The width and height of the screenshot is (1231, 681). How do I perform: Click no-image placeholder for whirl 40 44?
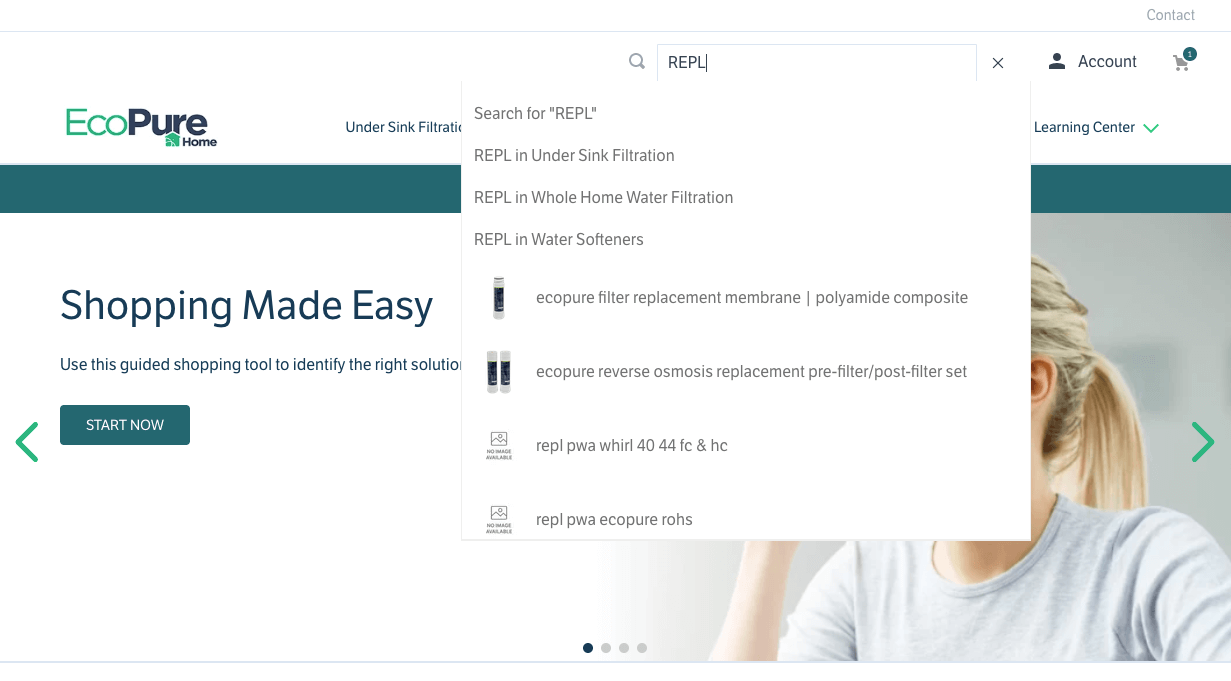point(499,445)
